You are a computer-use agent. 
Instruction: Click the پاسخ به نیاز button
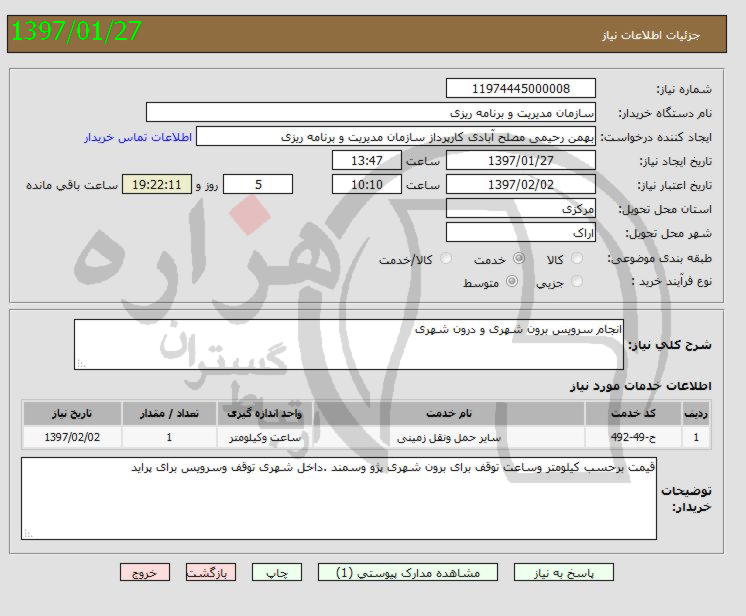point(562,573)
